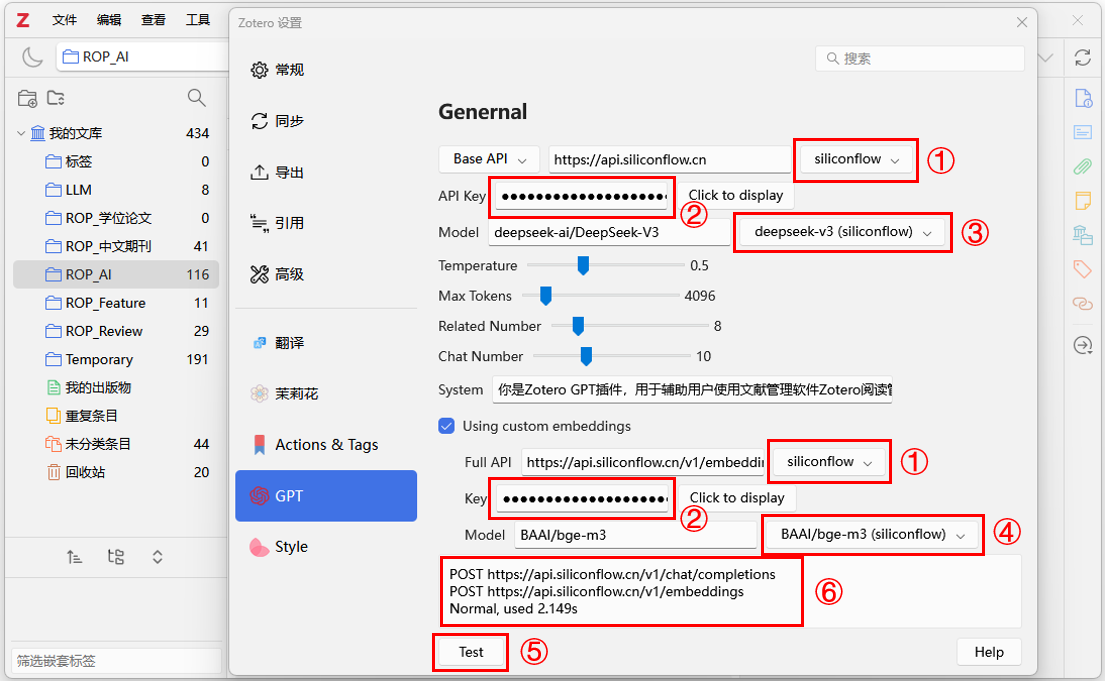The width and height of the screenshot is (1105, 682).
Task: Open the tags pane icon
Action: pyautogui.click(x=1082, y=268)
